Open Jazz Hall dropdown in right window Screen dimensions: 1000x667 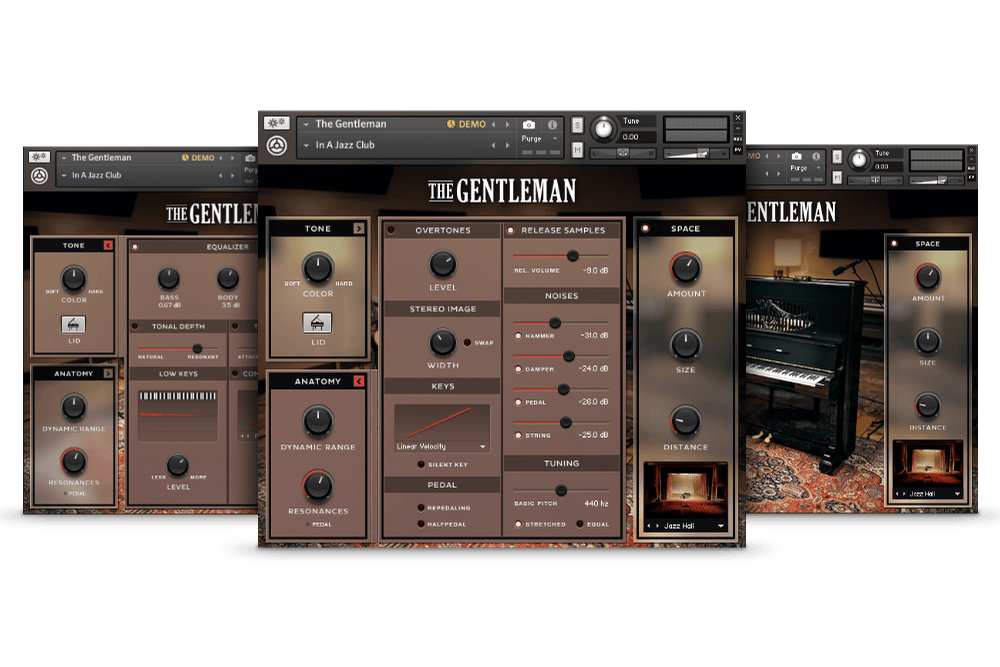(957, 494)
